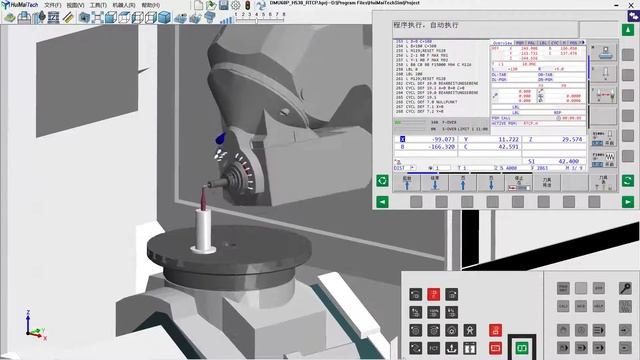Click the red key above the NC stop key
Screen dimensions: 640x360
pyautogui.click(x=495, y=330)
